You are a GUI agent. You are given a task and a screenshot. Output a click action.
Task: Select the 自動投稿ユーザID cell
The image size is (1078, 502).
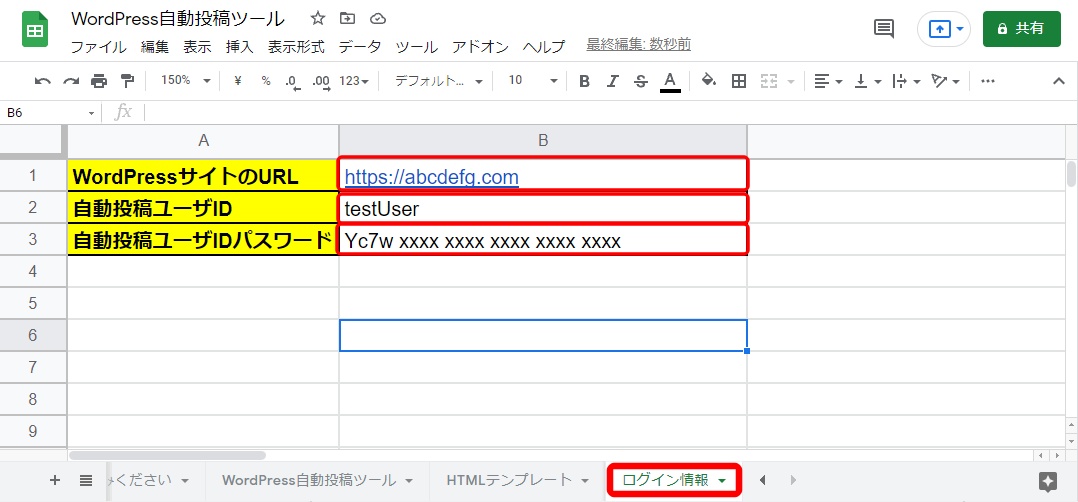tap(203, 208)
